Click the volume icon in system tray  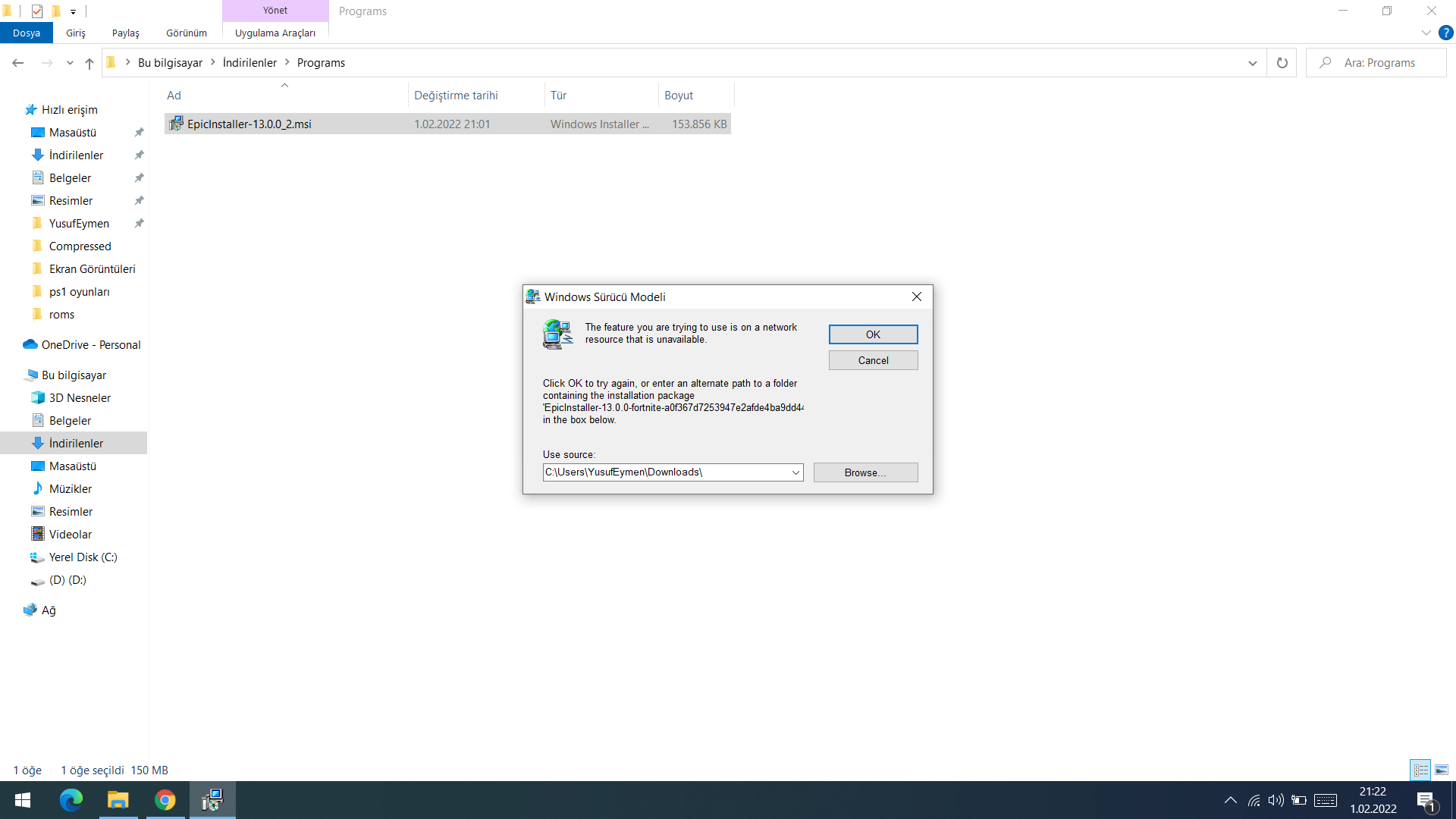pyautogui.click(x=1276, y=800)
